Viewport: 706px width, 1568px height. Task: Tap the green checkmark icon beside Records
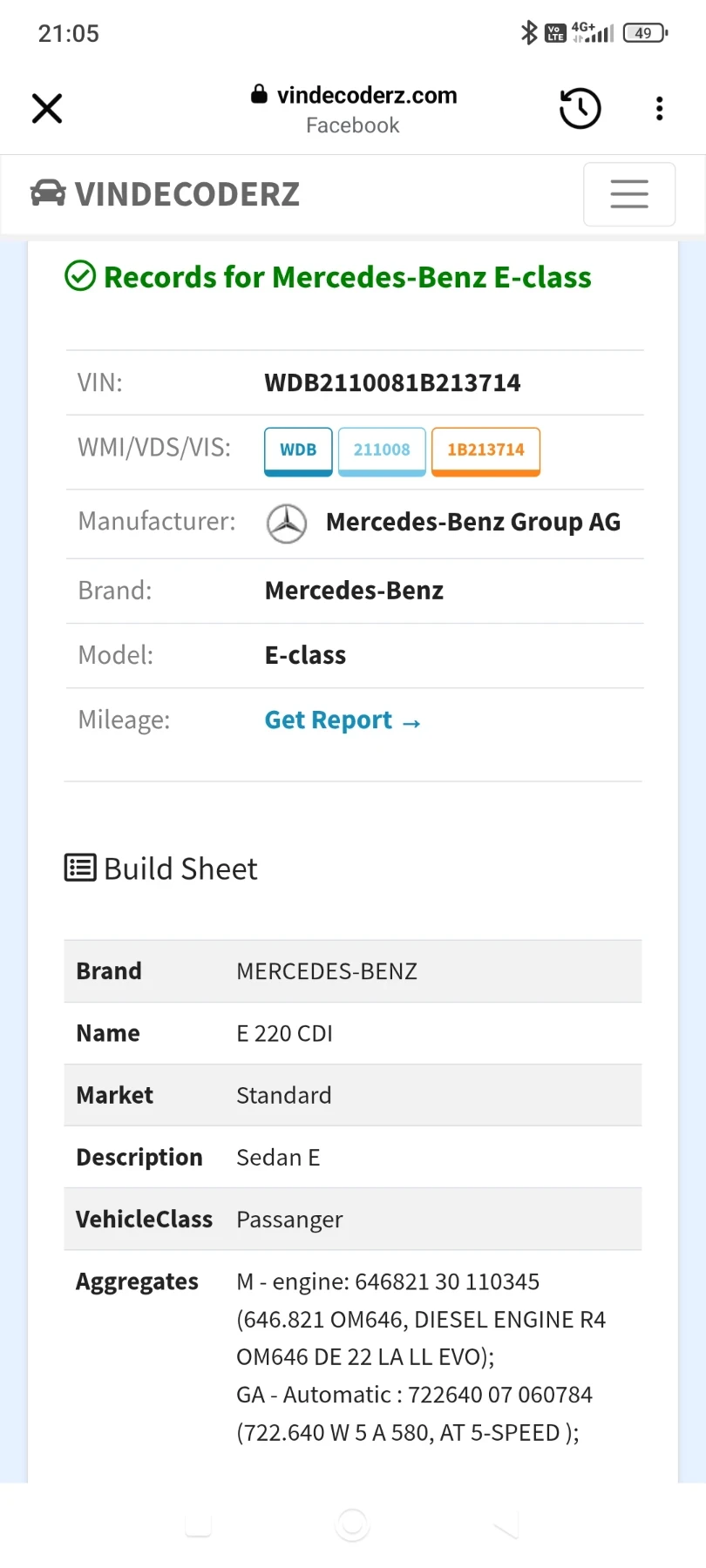(80, 277)
